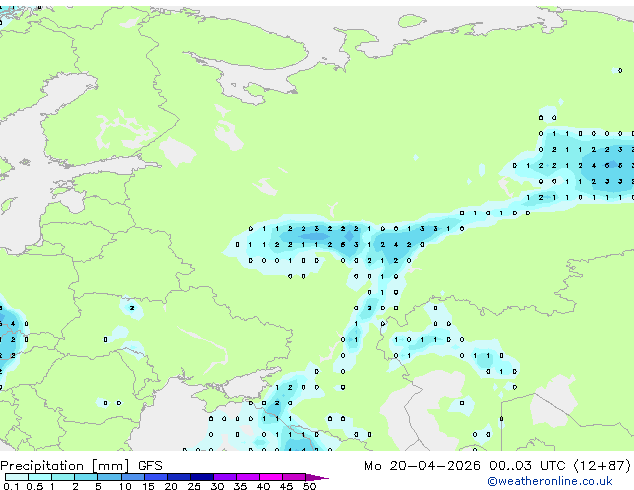Pick the legend swatch between 15 and 20
This screenshot has height=490, width=634.
click(x=156, y=477)
